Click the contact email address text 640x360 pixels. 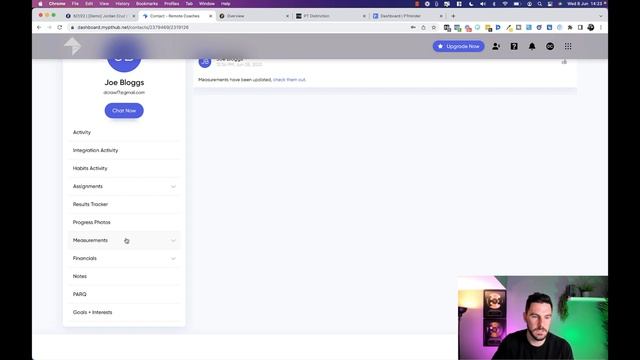(x=124, y=93)
